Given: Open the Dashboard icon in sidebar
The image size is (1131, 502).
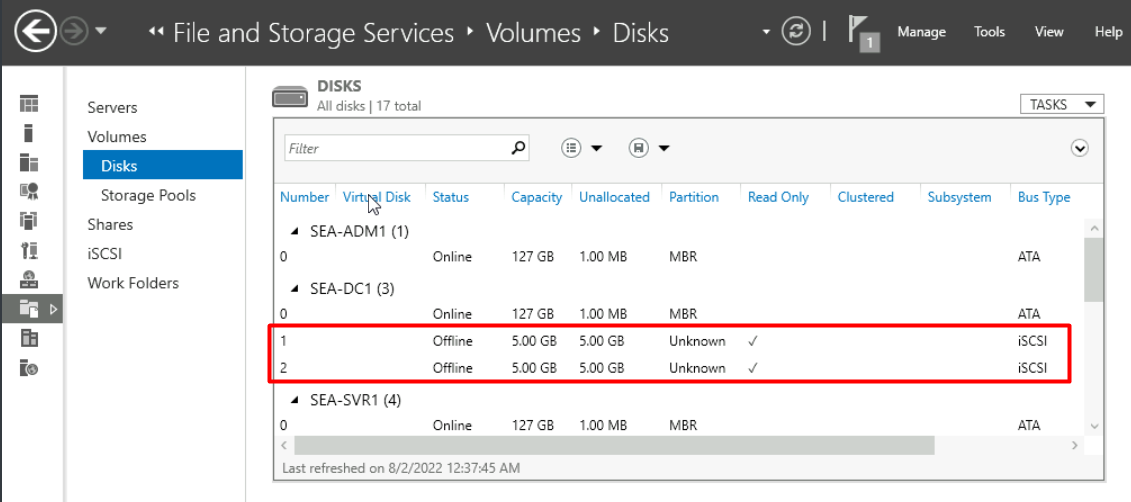Looking at the screenshot, I should (29, 104).
